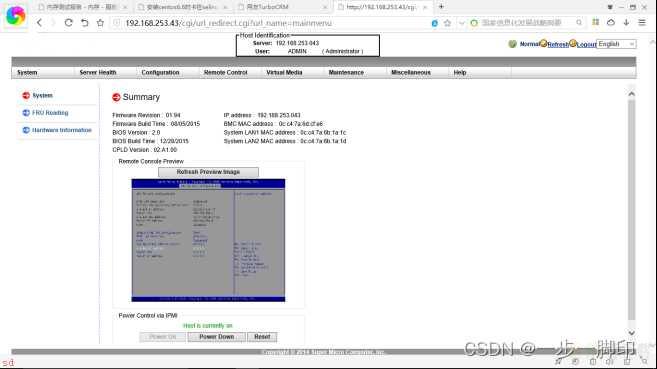This screenshot has height=369, width=657.
Task: Click the Normal status icon
Action: click(512, 44)
